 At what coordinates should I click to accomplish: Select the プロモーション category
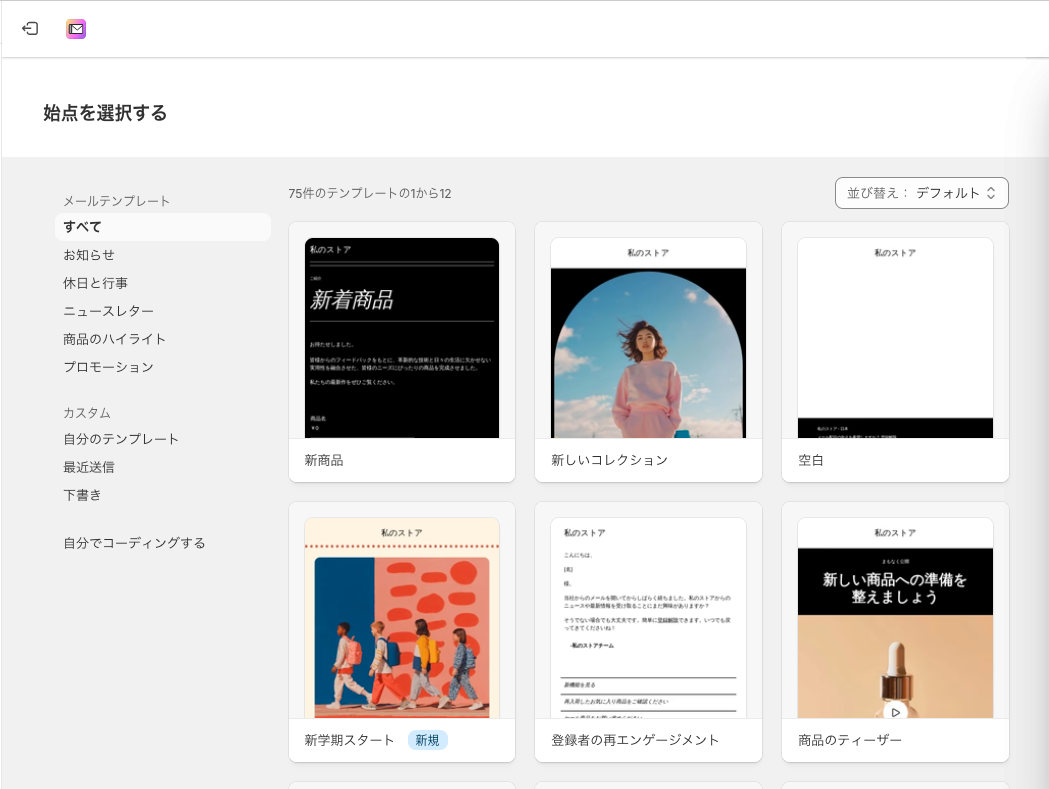[x=108, y=367]
